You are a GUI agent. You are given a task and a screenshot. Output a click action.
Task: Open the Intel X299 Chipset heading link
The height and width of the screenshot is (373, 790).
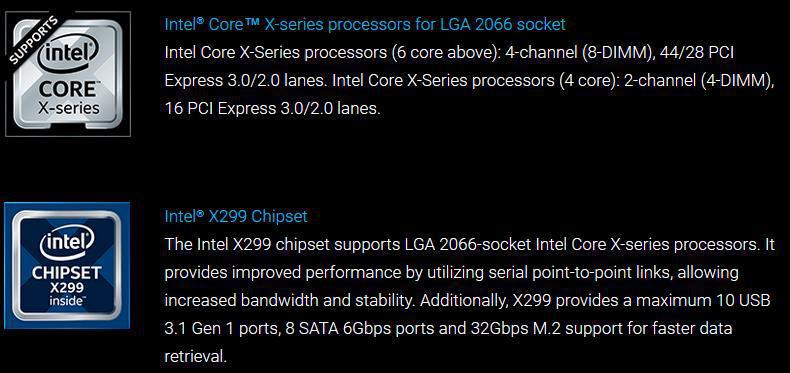click(236, 216)
